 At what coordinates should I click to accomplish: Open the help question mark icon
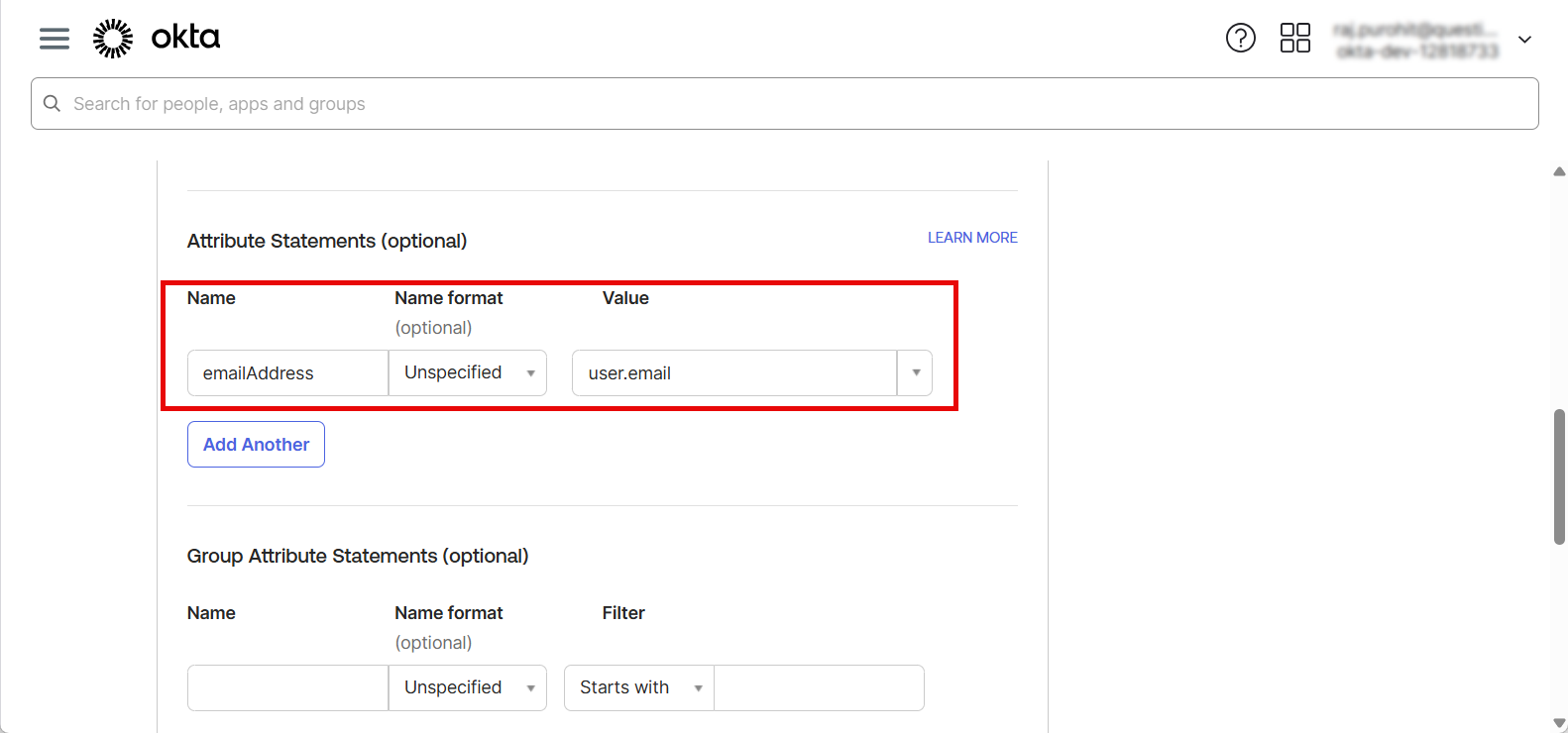pyautogui.click(x=1240, y=38)
